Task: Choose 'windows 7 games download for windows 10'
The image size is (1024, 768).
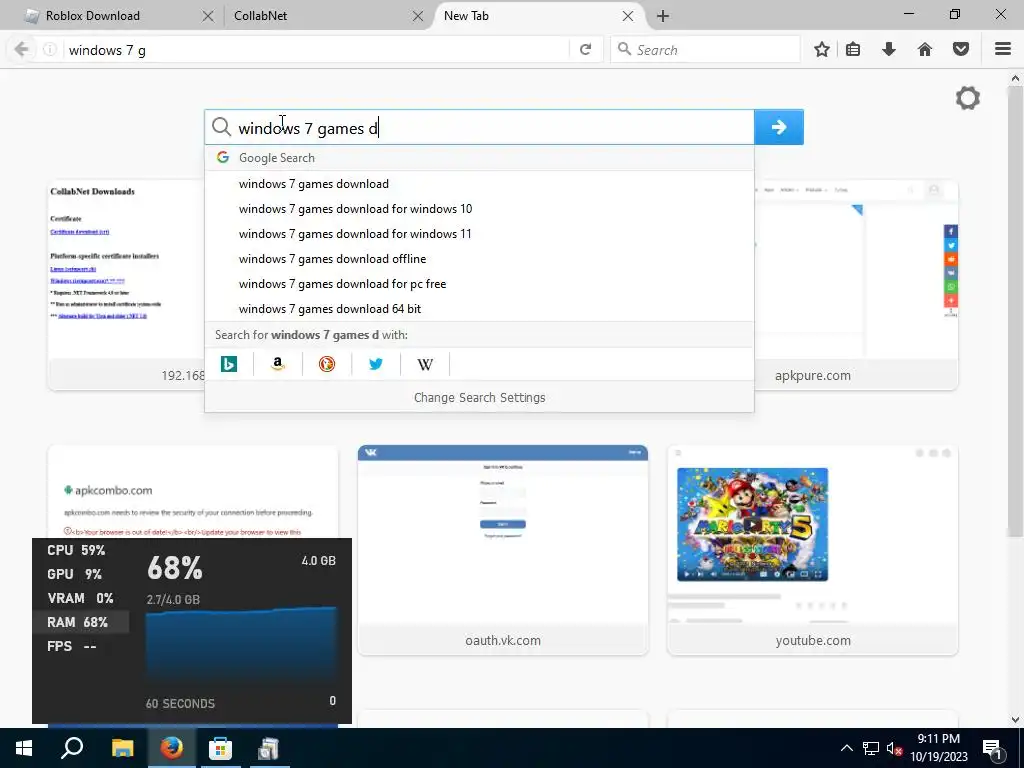Action: click(479, 209)
